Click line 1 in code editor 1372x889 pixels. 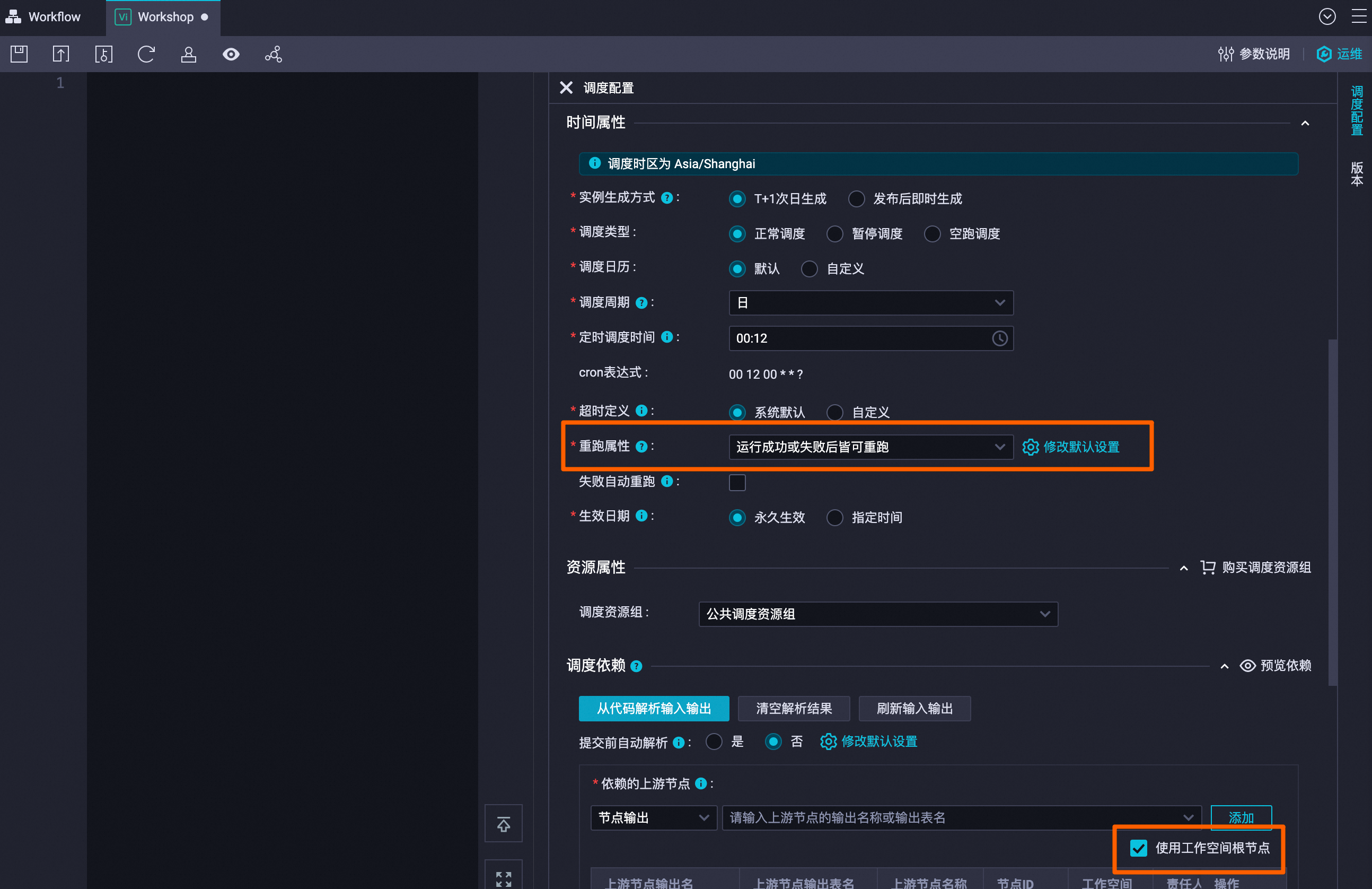tap(282, 83)
